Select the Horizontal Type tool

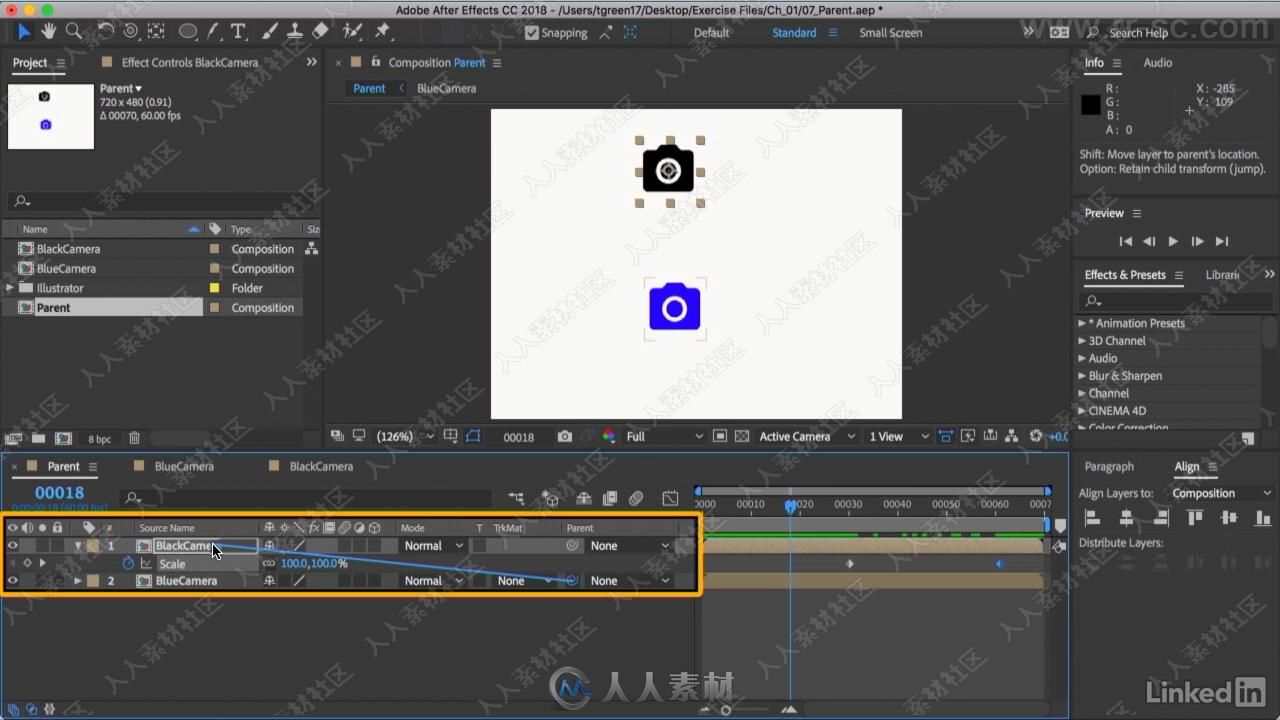pyautogui.click(x=238, y=32)
